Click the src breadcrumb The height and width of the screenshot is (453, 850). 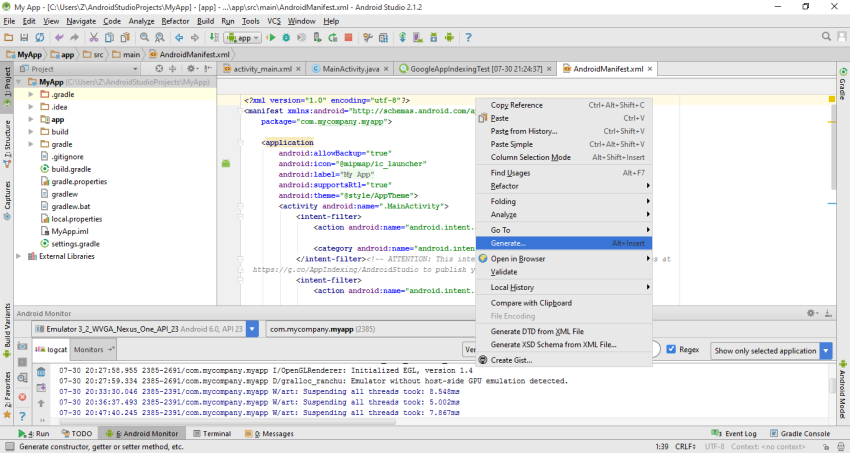click(93, 54)
